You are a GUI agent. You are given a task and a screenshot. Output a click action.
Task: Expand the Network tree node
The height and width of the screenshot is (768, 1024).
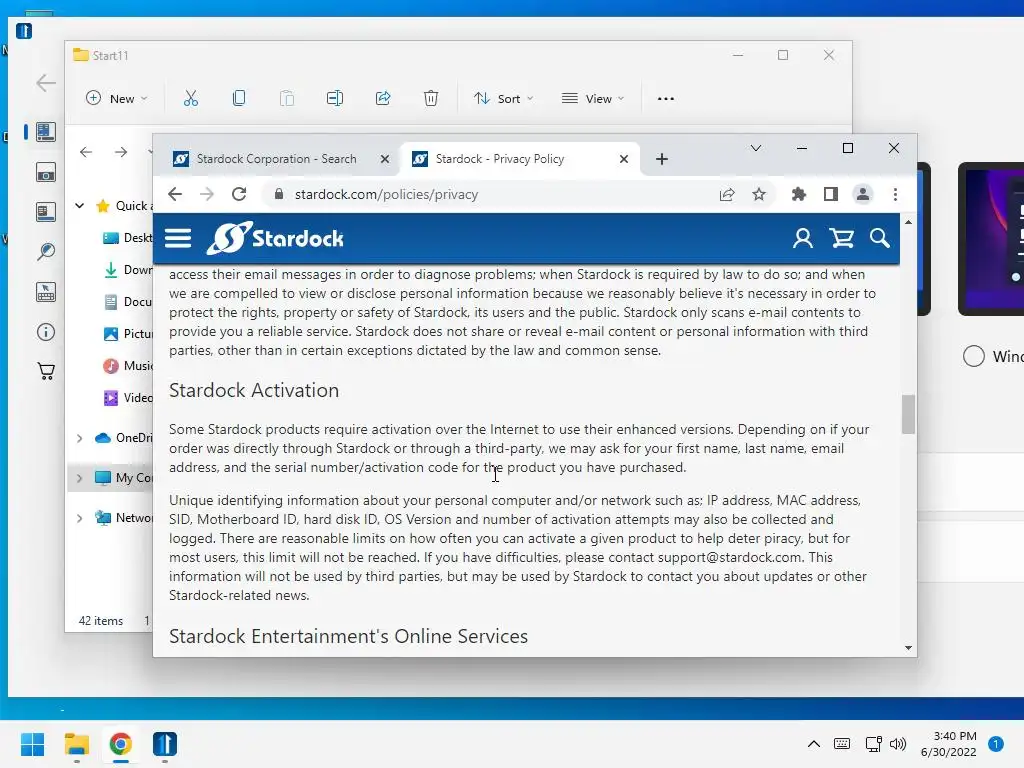80,518
